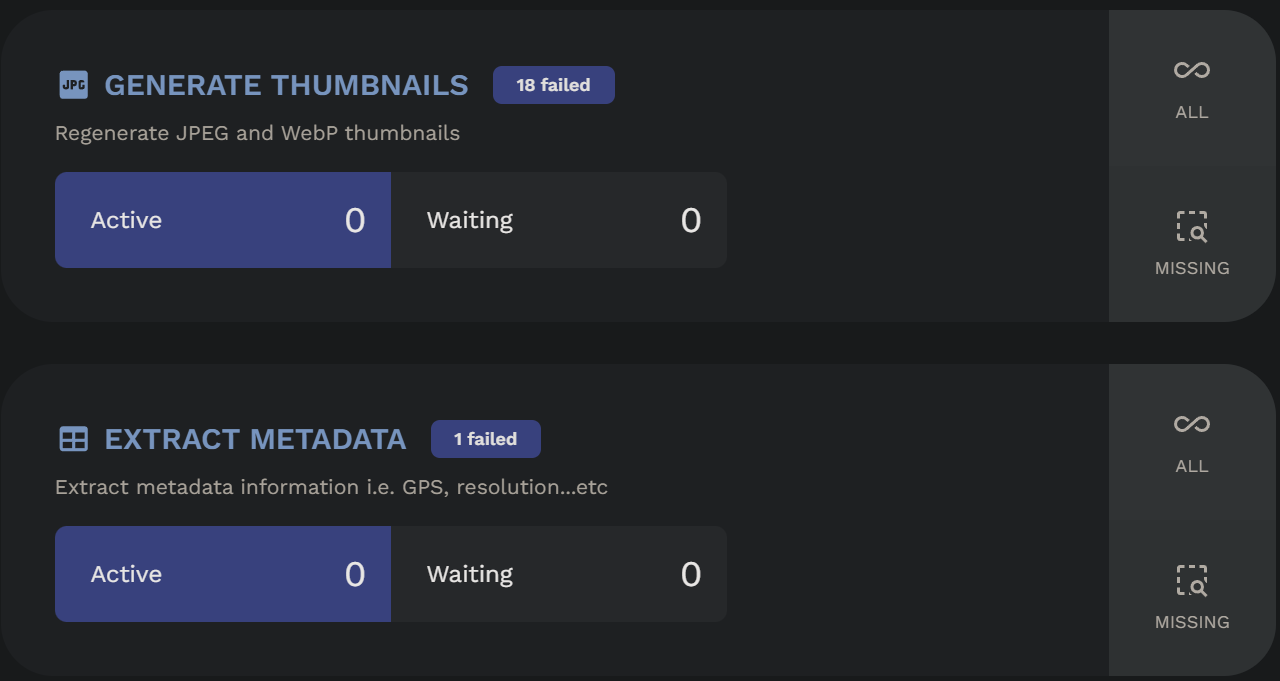Viewport: 1280px width, 681px height.
Task: Click the 'Extract metadata information' description text
Action: pos(331,487)
